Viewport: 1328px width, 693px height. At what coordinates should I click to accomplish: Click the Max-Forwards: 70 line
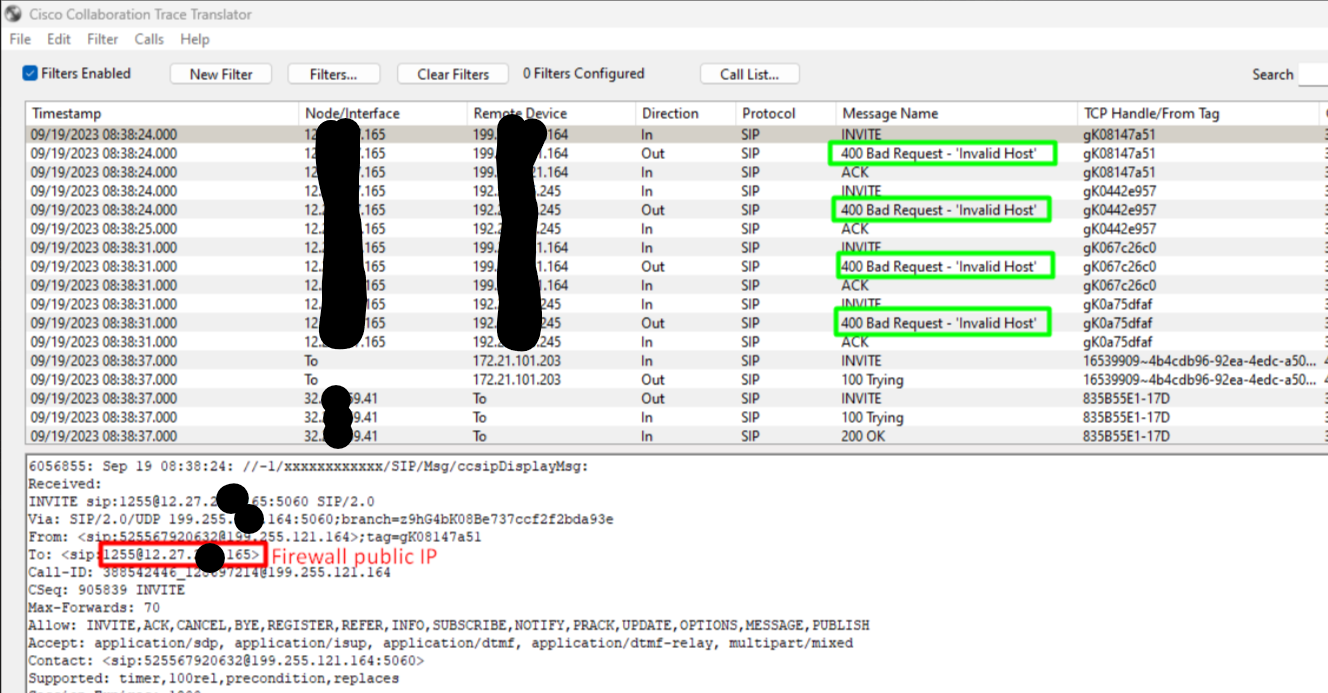pos(94,607)
